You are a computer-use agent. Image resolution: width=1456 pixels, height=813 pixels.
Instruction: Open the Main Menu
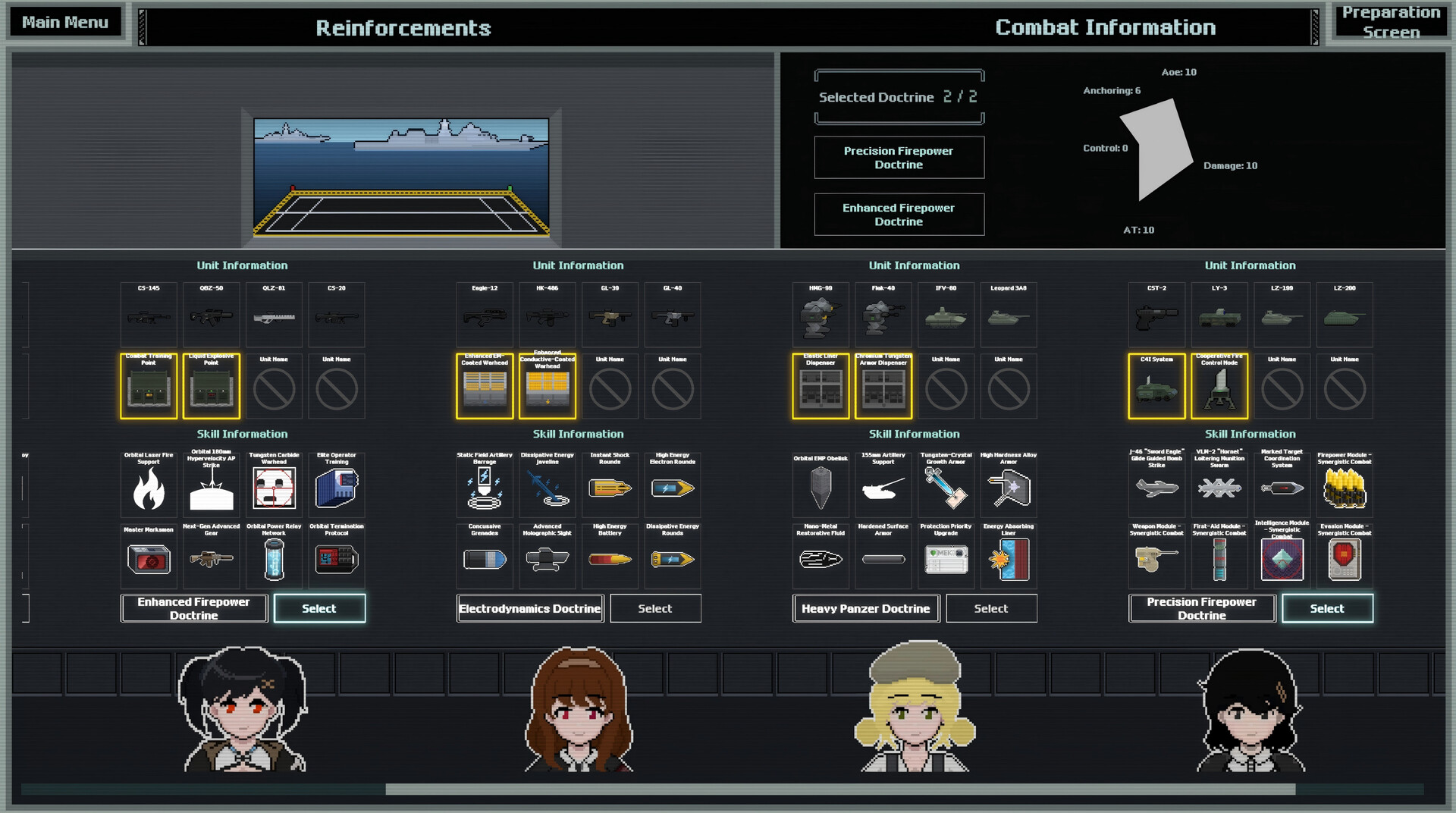[64, 21]
